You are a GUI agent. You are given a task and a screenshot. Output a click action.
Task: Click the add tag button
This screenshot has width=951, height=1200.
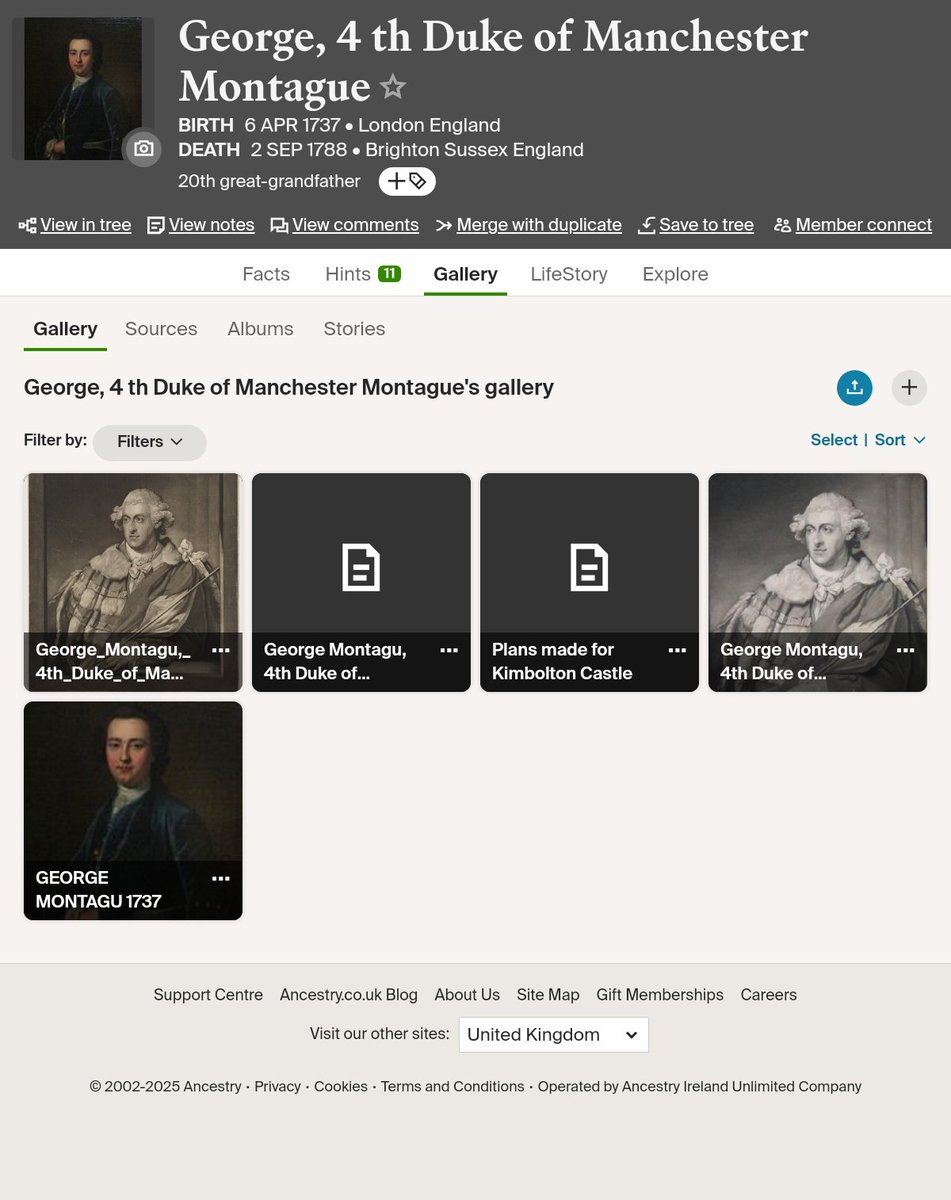click(407, 181)
